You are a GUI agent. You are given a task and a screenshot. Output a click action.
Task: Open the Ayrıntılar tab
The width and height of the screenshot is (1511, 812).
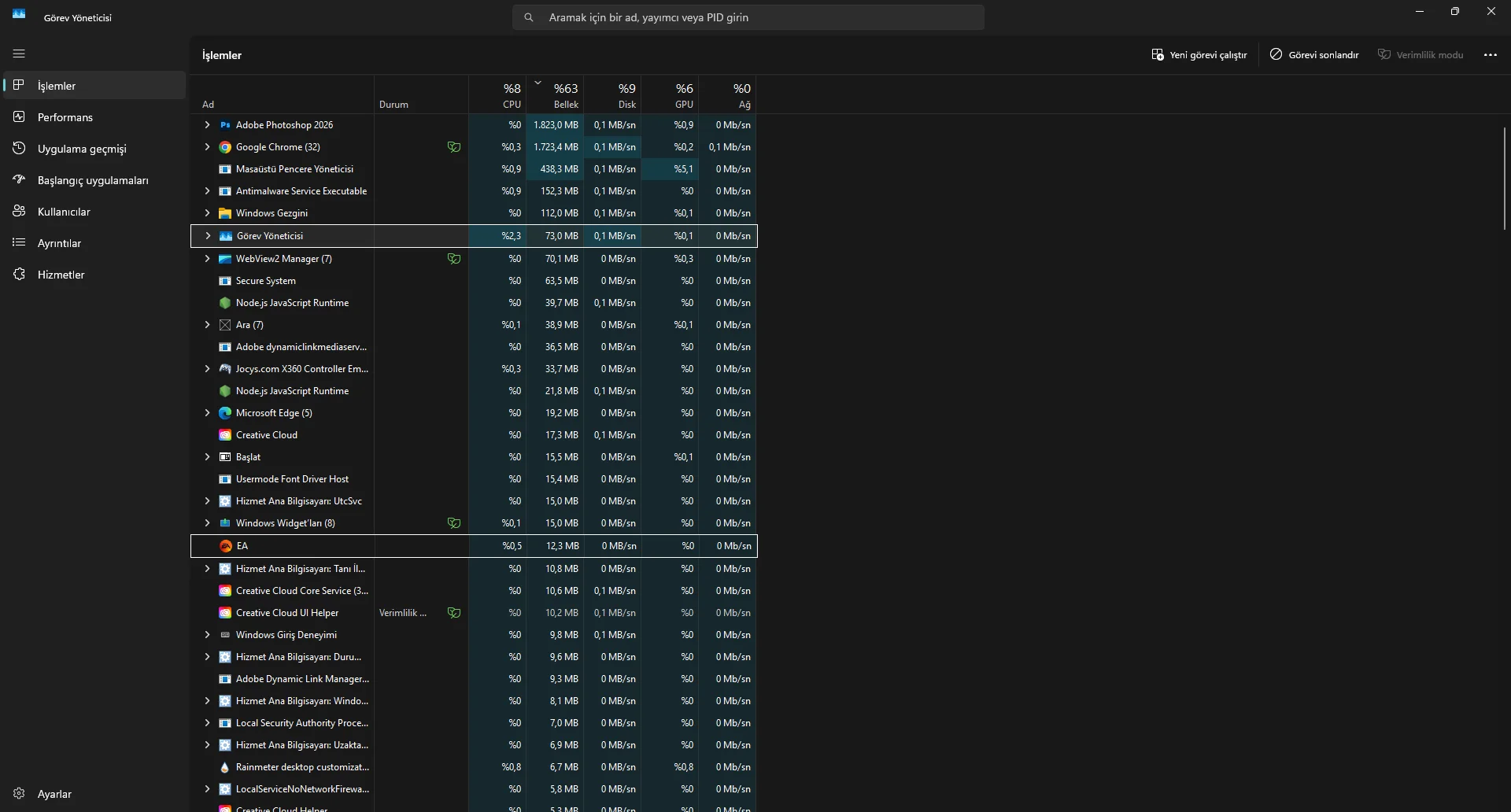94,242
